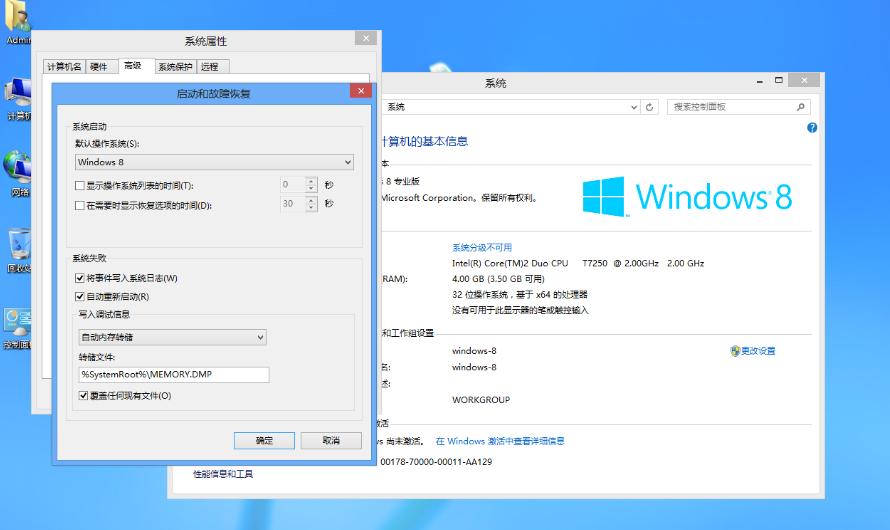Click the 搜索控制面板 search box
890x530 pixels.
[x=738, y=107]
